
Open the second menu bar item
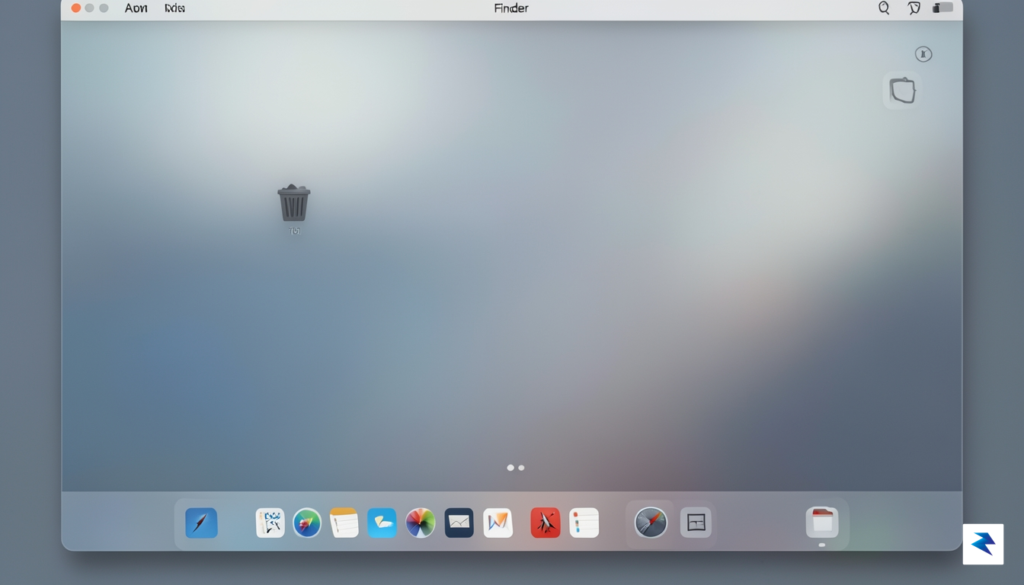click(x=174, y=8)
